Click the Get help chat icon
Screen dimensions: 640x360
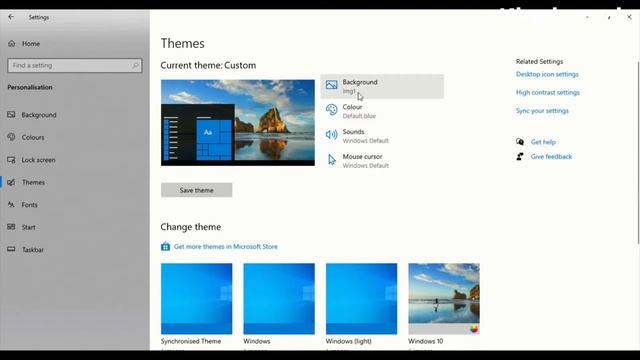pos(520,142)
